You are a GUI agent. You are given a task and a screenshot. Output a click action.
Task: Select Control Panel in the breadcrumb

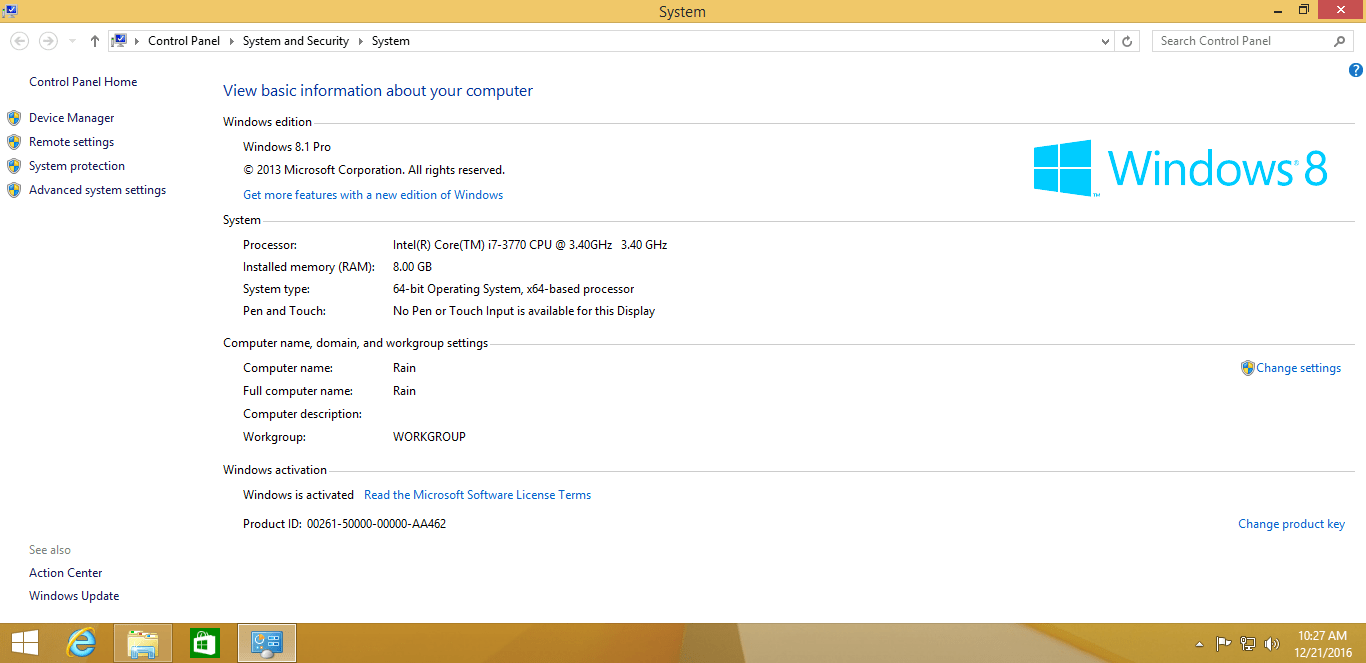[184, 41]
